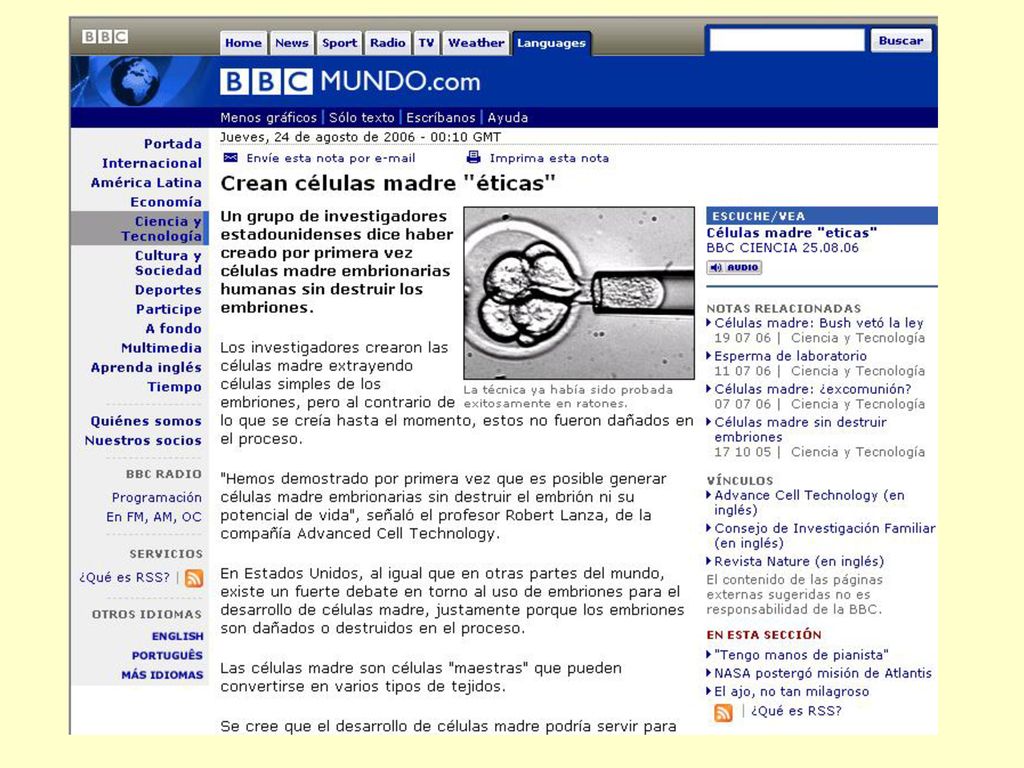Click the globe image in header

[x=136, y=81]
